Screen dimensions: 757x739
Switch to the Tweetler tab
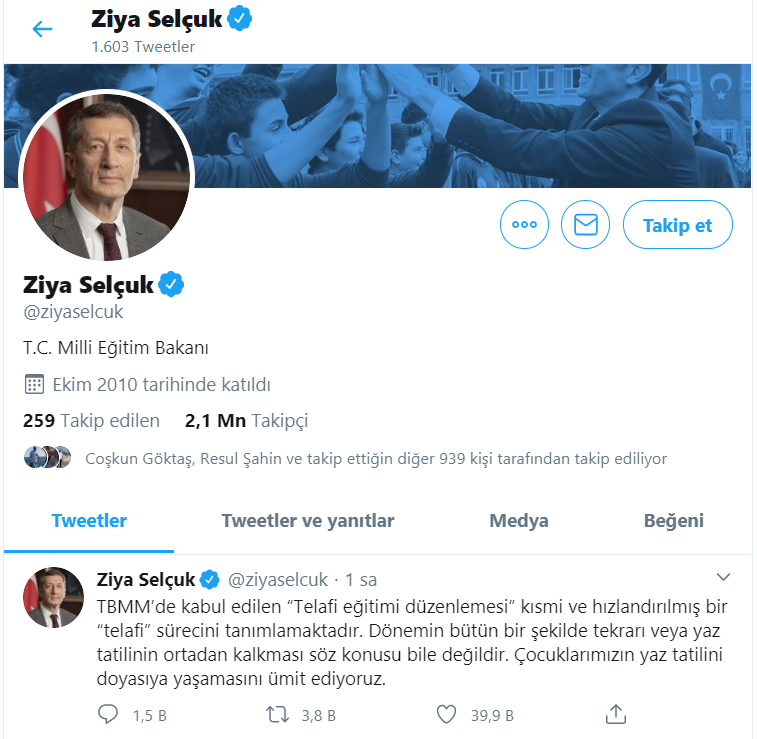coord(89,521)
